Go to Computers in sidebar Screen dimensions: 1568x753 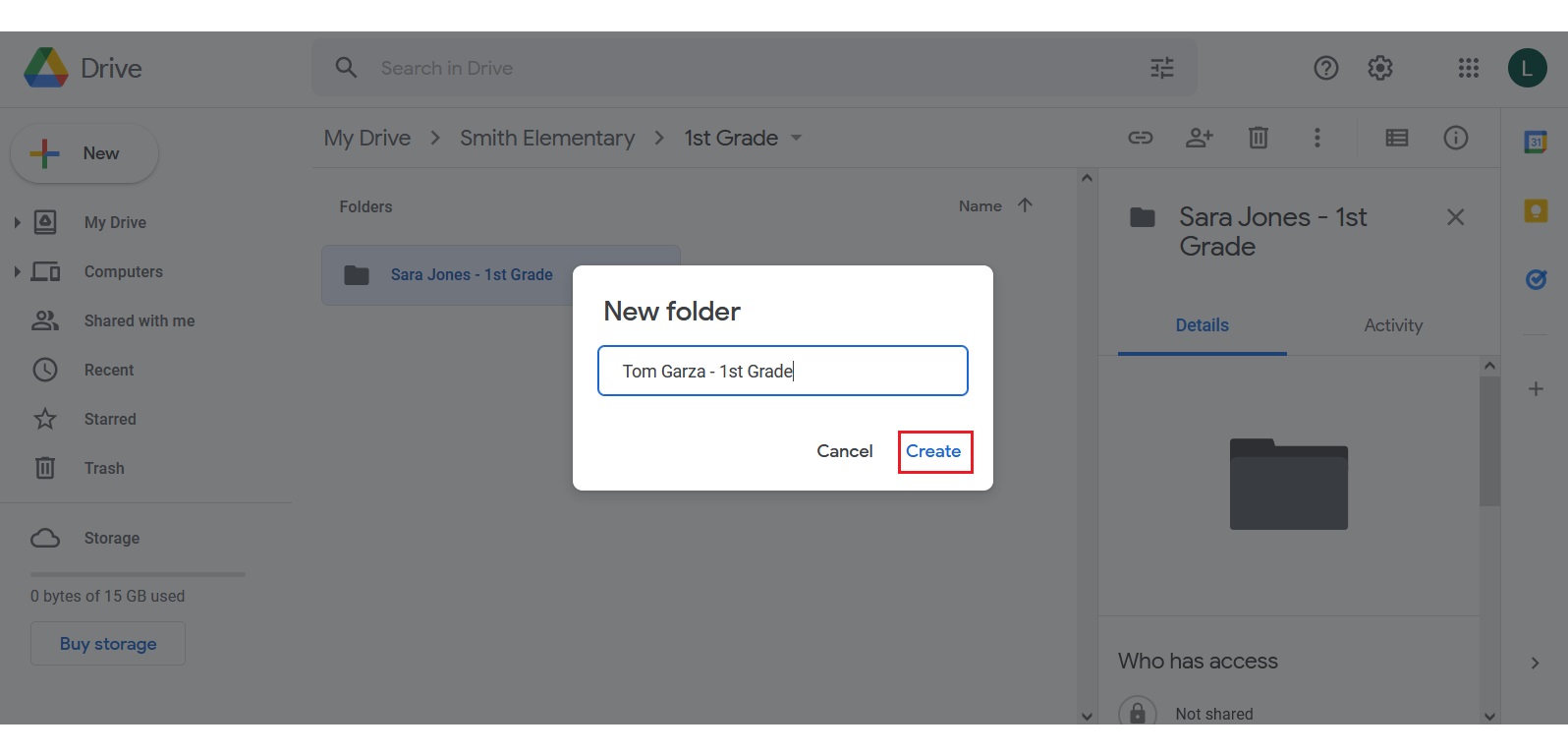click(x=124, y=271)
